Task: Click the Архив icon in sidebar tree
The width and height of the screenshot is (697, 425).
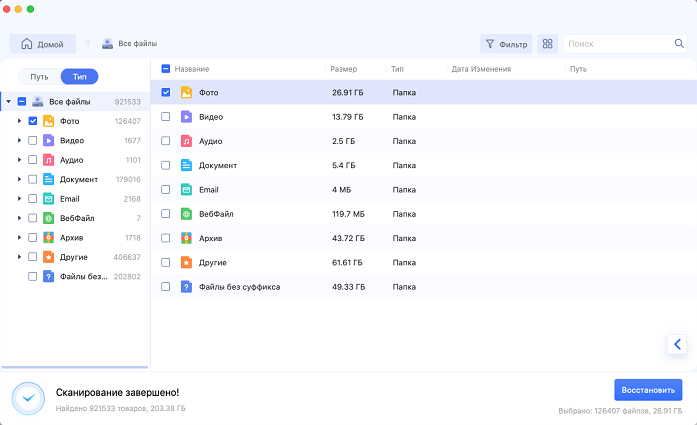Action: (x=48, y=238)
